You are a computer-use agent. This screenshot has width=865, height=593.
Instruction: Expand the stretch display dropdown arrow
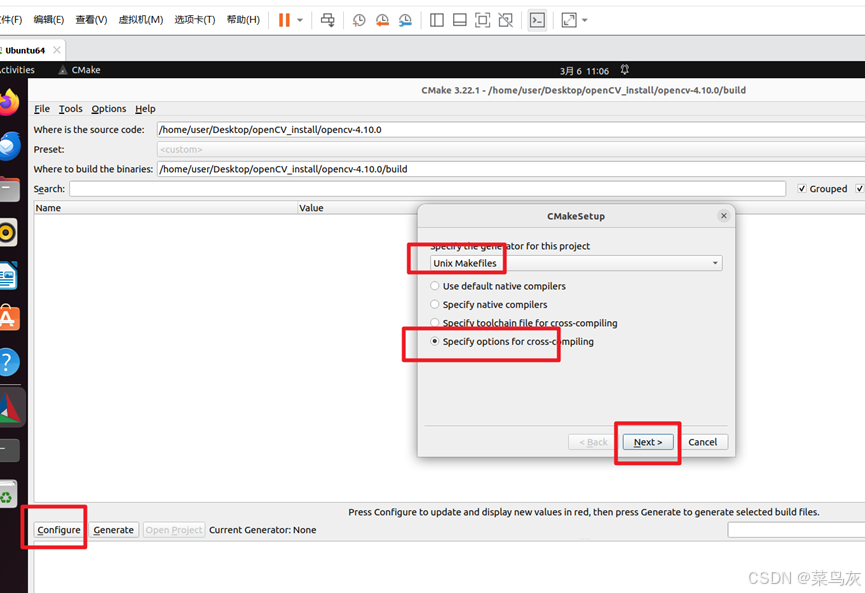point(585,20)
